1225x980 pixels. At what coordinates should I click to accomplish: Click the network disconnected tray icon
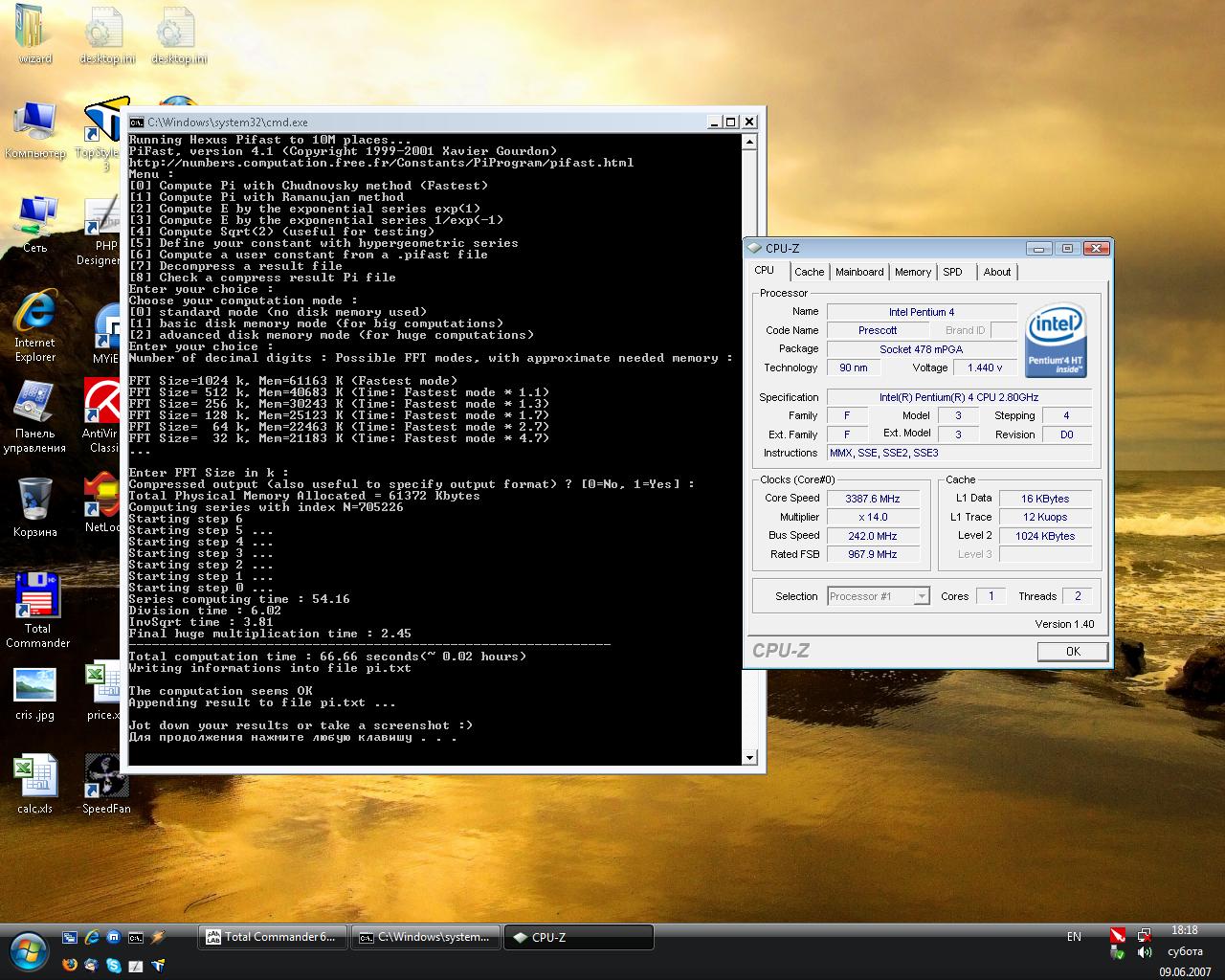[1144, 935]
